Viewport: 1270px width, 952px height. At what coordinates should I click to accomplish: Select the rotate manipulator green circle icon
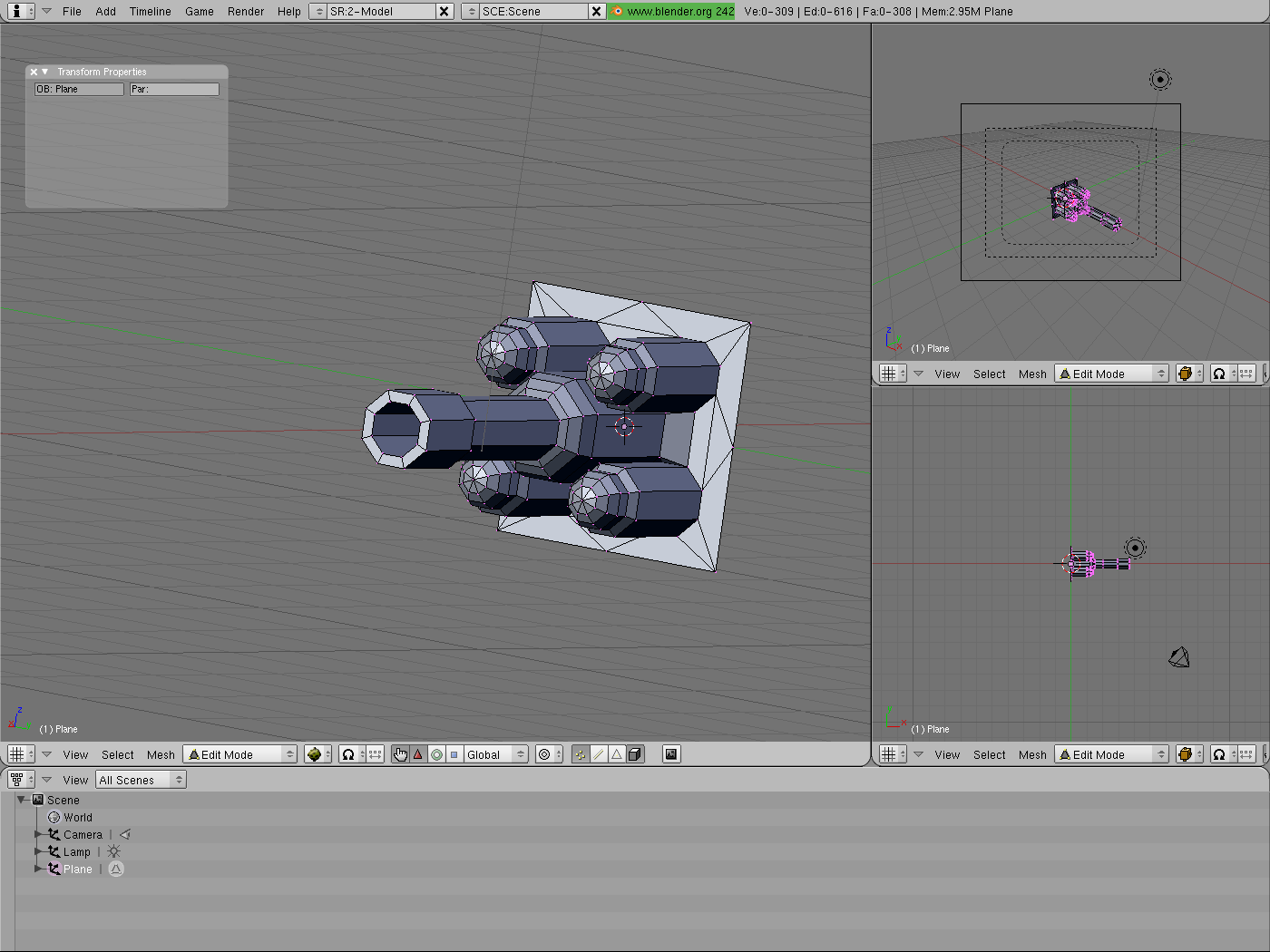(436, 754)
